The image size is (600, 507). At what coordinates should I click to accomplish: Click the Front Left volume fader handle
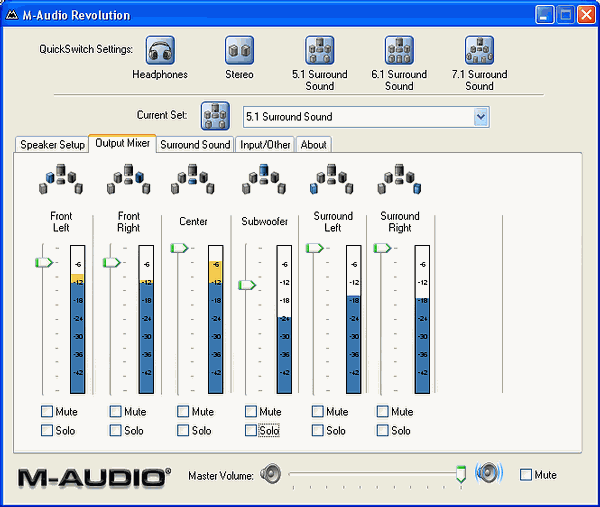[44, 262]
